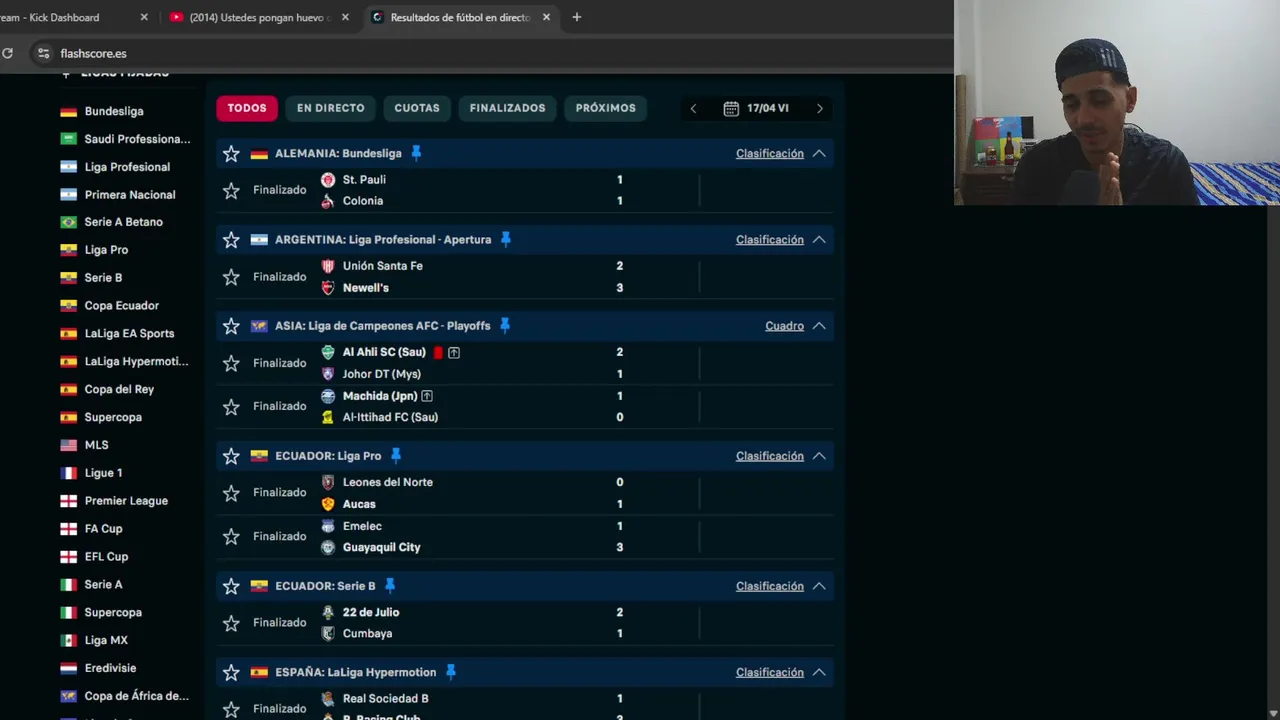
Task: Open Bundesliga in the sidebar
Action: (114, 111)
